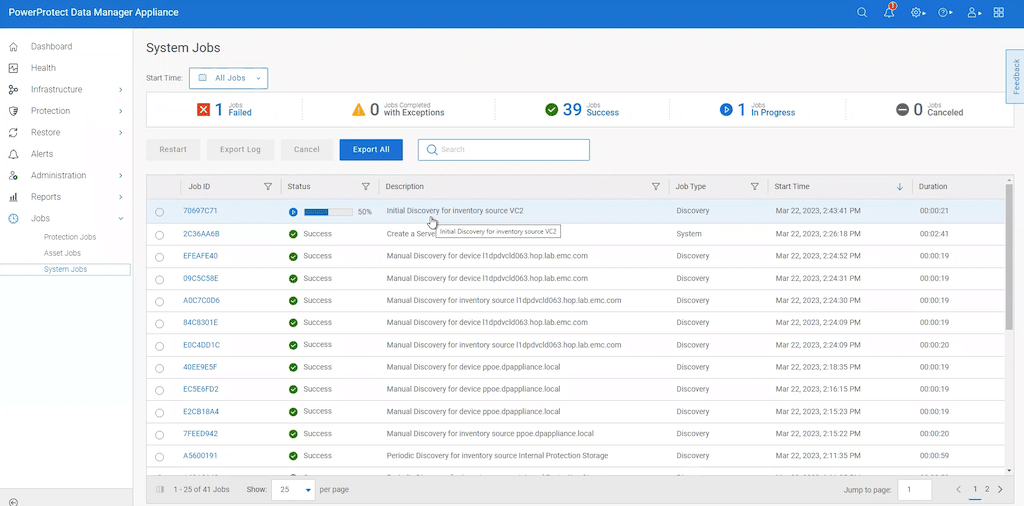Open the Health menu item
The width and height of the screenshot is (1024, 506).
(x=43, y=68)
